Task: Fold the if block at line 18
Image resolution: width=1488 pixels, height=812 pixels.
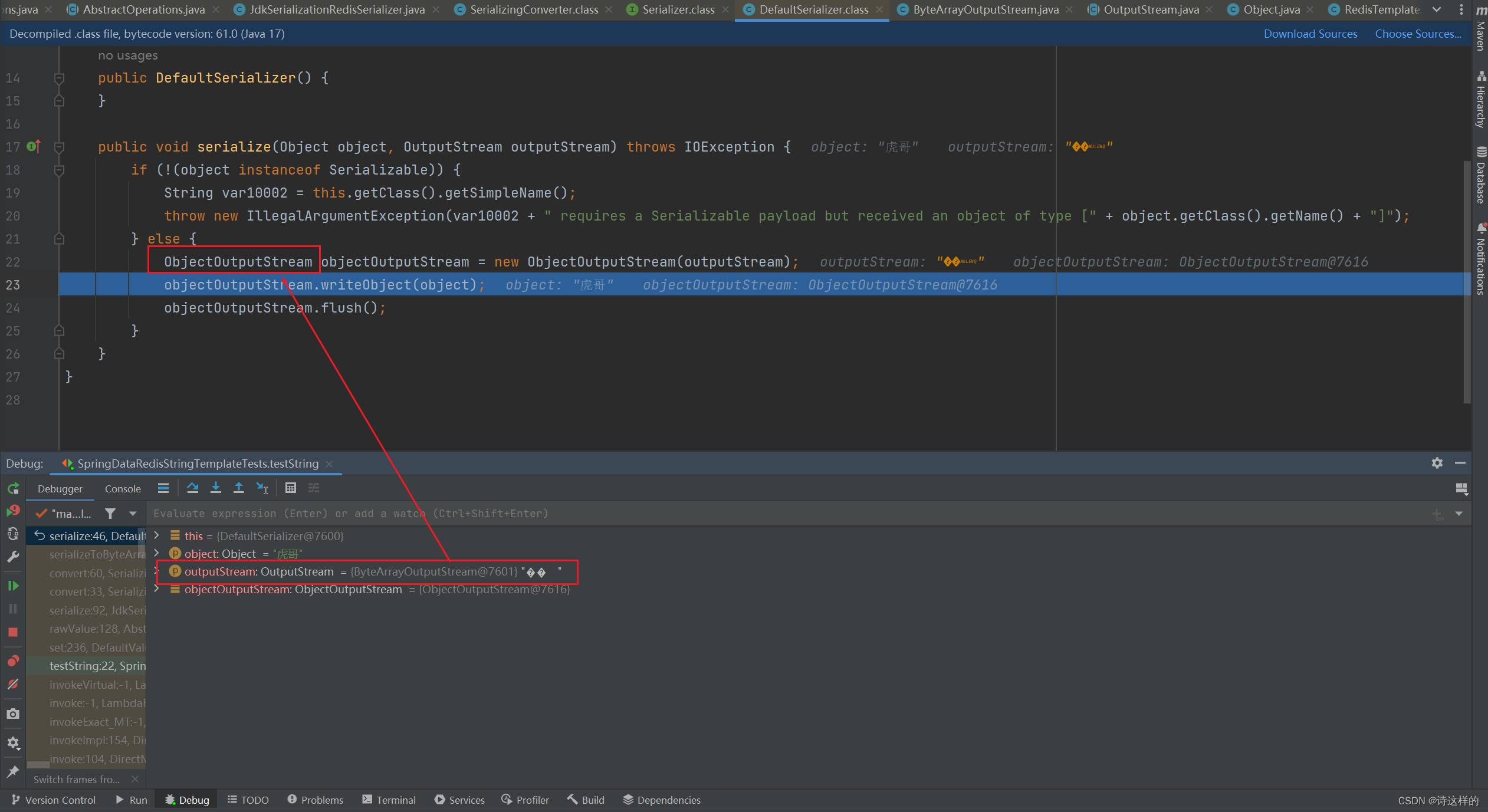Action: (x=59, y=170)
